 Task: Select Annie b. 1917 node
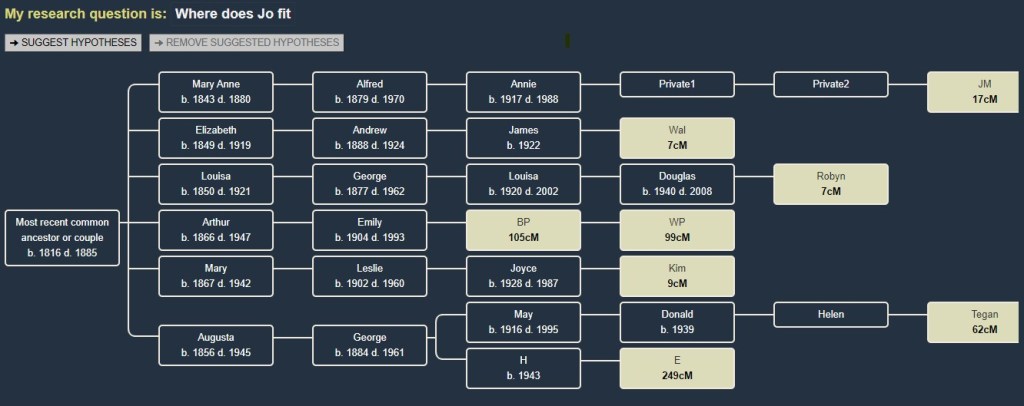click(523, 92)
